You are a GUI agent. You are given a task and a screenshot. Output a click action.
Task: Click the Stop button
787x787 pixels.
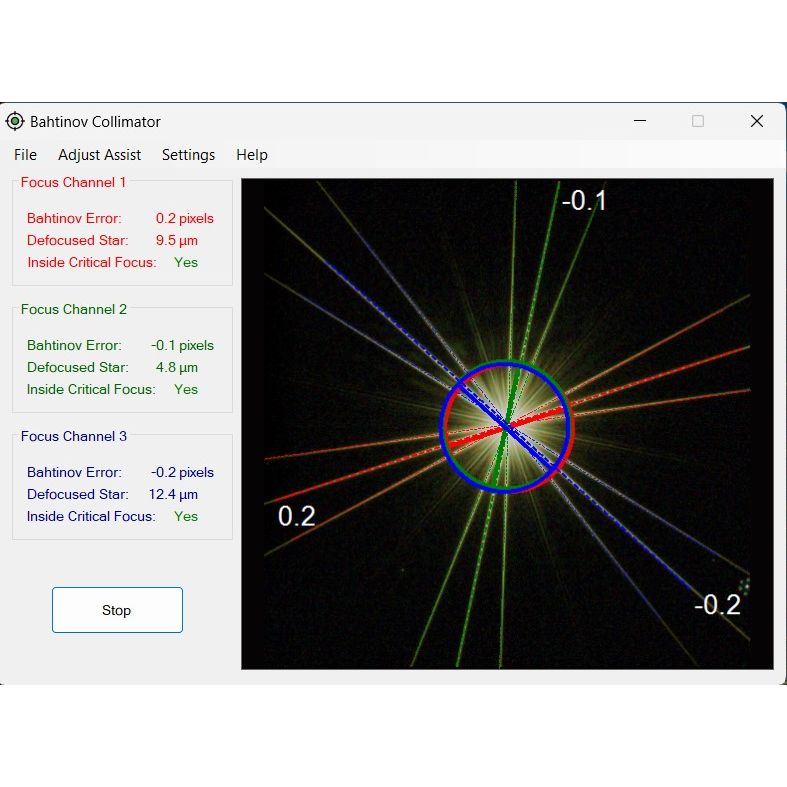pyautogui.click(x=117, y=610)
